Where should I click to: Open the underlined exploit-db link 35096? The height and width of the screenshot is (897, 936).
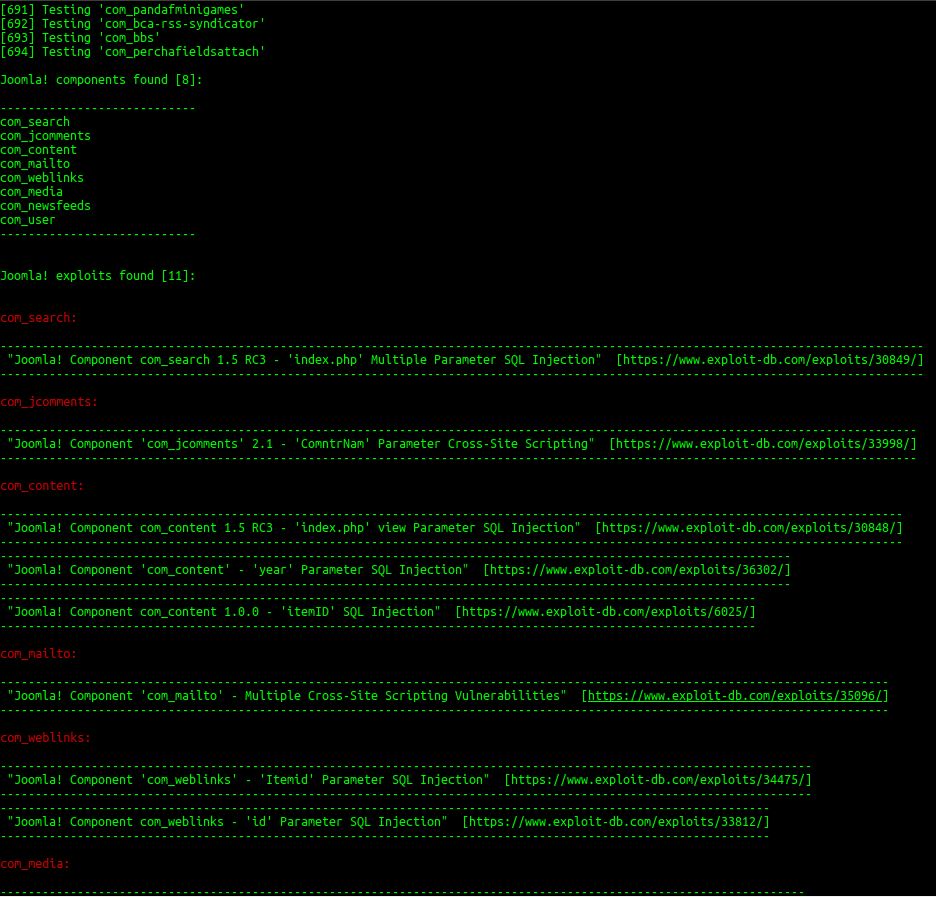[734, 696]
